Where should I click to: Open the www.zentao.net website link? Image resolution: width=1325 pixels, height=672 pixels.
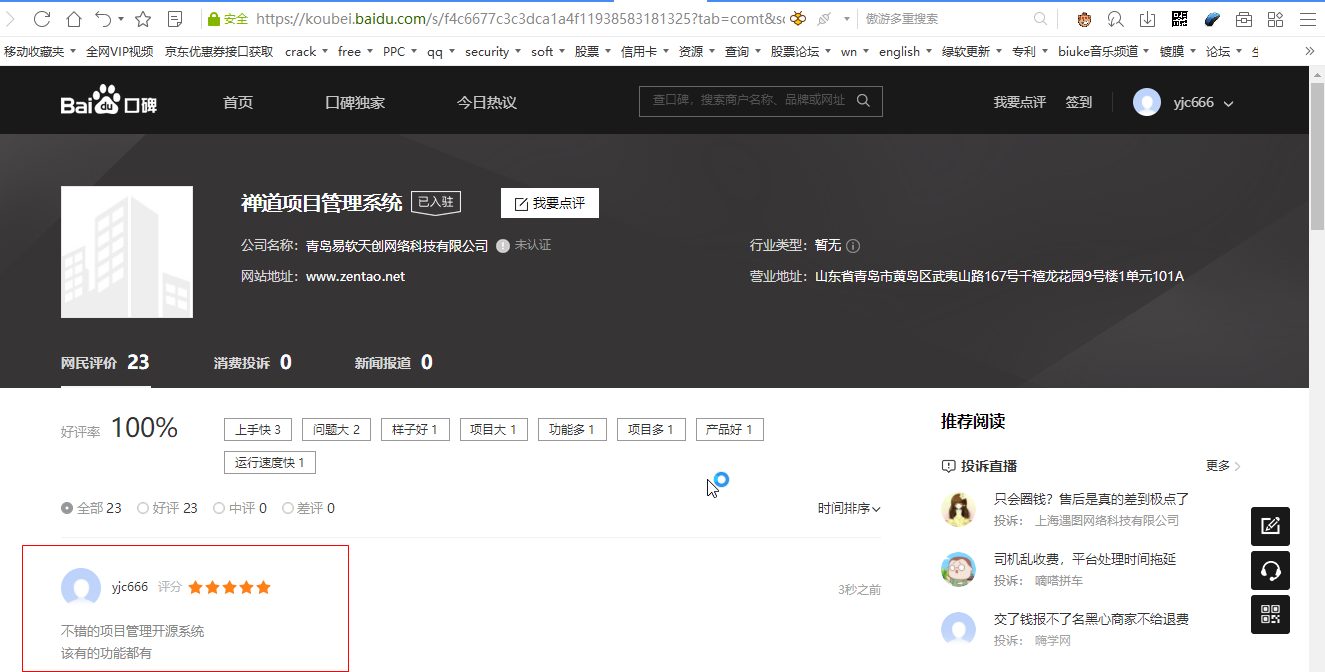tap(355, 276)
